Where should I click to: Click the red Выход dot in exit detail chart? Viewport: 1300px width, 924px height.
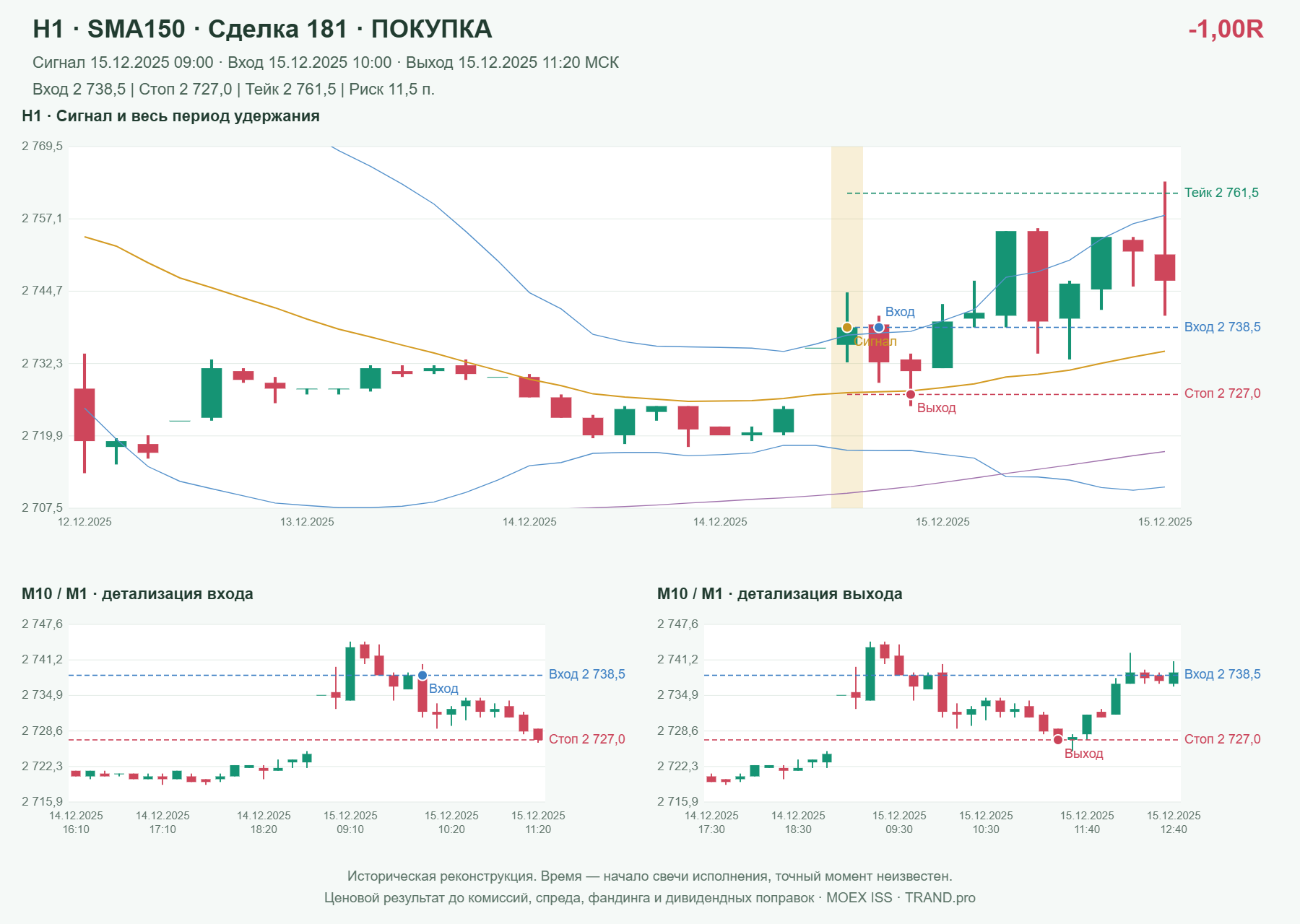1058,740
